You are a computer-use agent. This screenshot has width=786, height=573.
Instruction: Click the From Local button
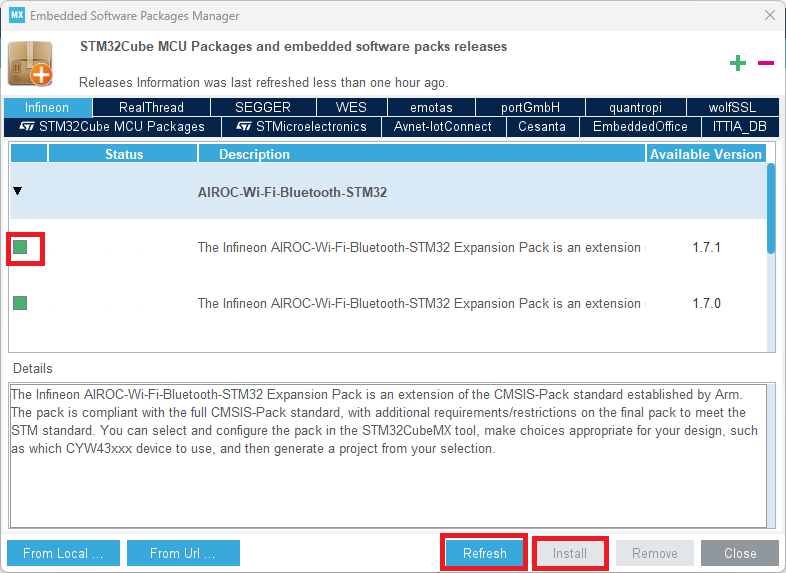point(63,553)
